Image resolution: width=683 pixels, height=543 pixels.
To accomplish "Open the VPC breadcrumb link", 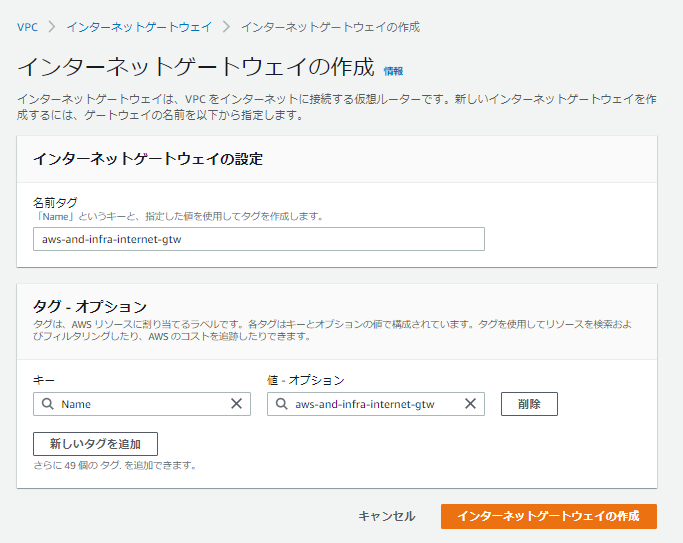I will point(27,27).
